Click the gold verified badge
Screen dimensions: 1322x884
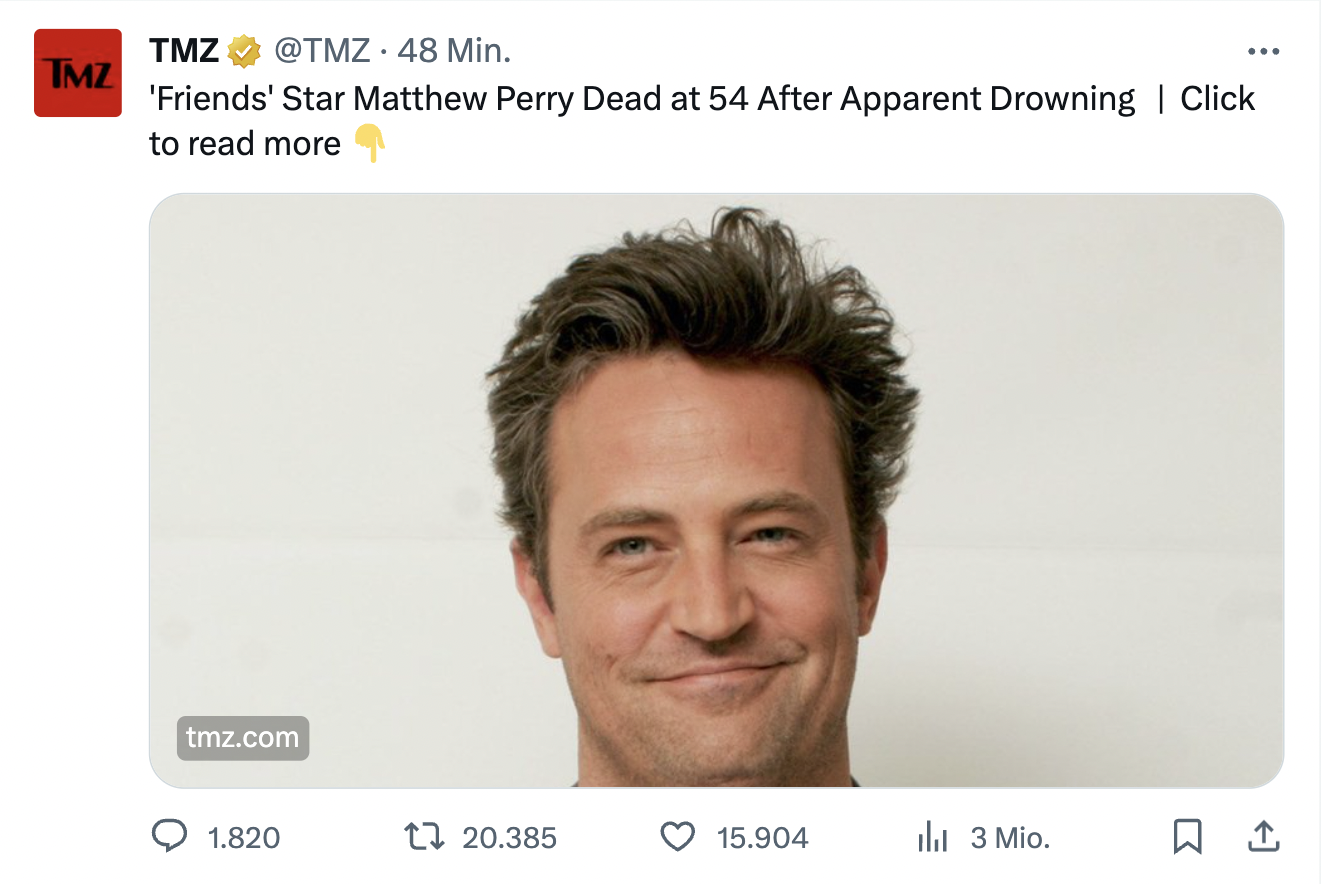[x=245, y=51]
